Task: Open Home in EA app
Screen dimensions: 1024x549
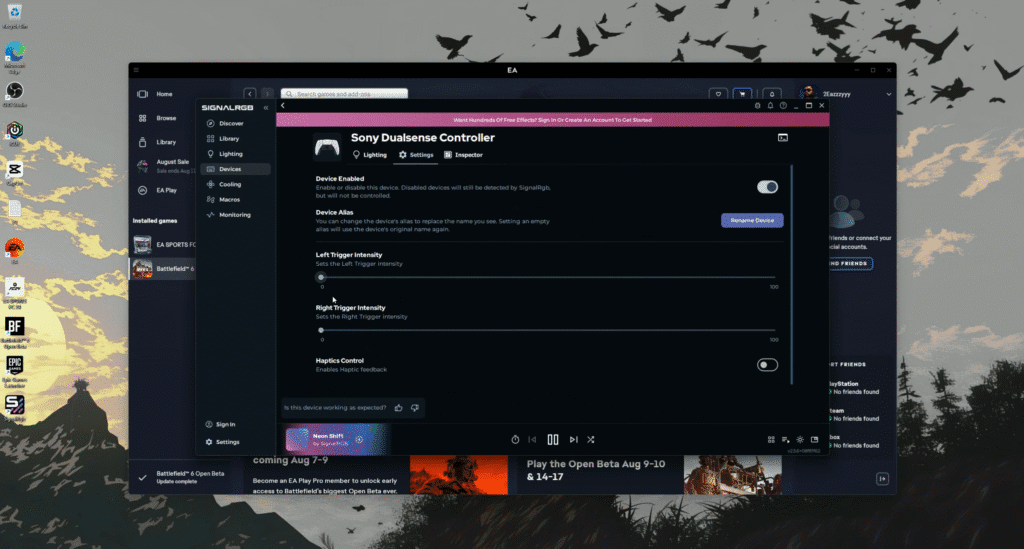Action: (x=155, y=94)
